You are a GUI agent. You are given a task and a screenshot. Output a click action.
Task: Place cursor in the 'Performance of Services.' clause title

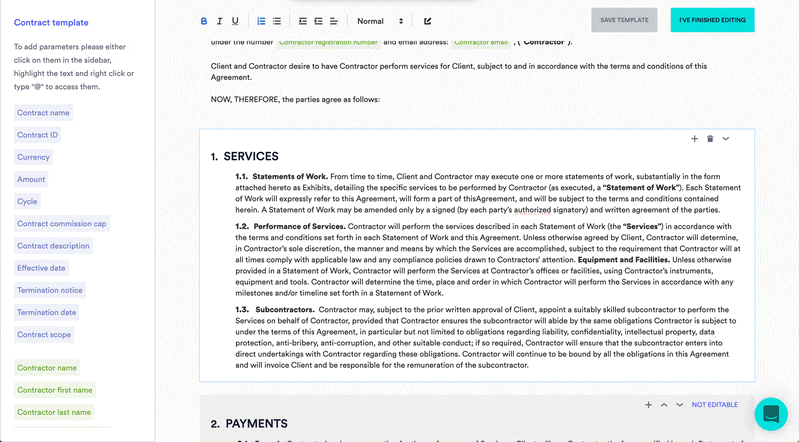(x=300, y=226)
